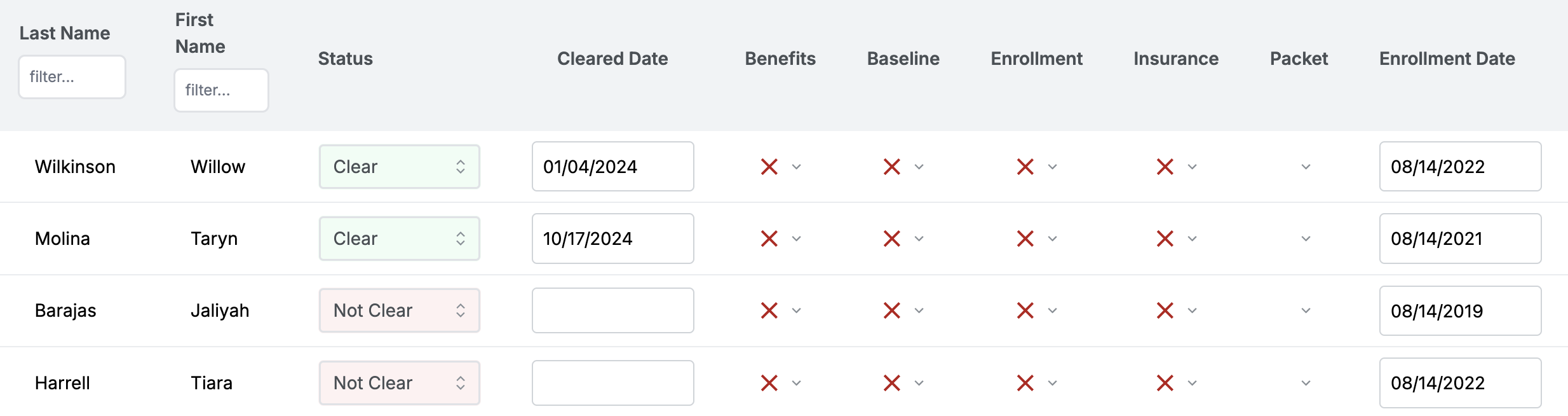Click Harrell's red X under Insurance
1568x416 pixels.
1165,383
